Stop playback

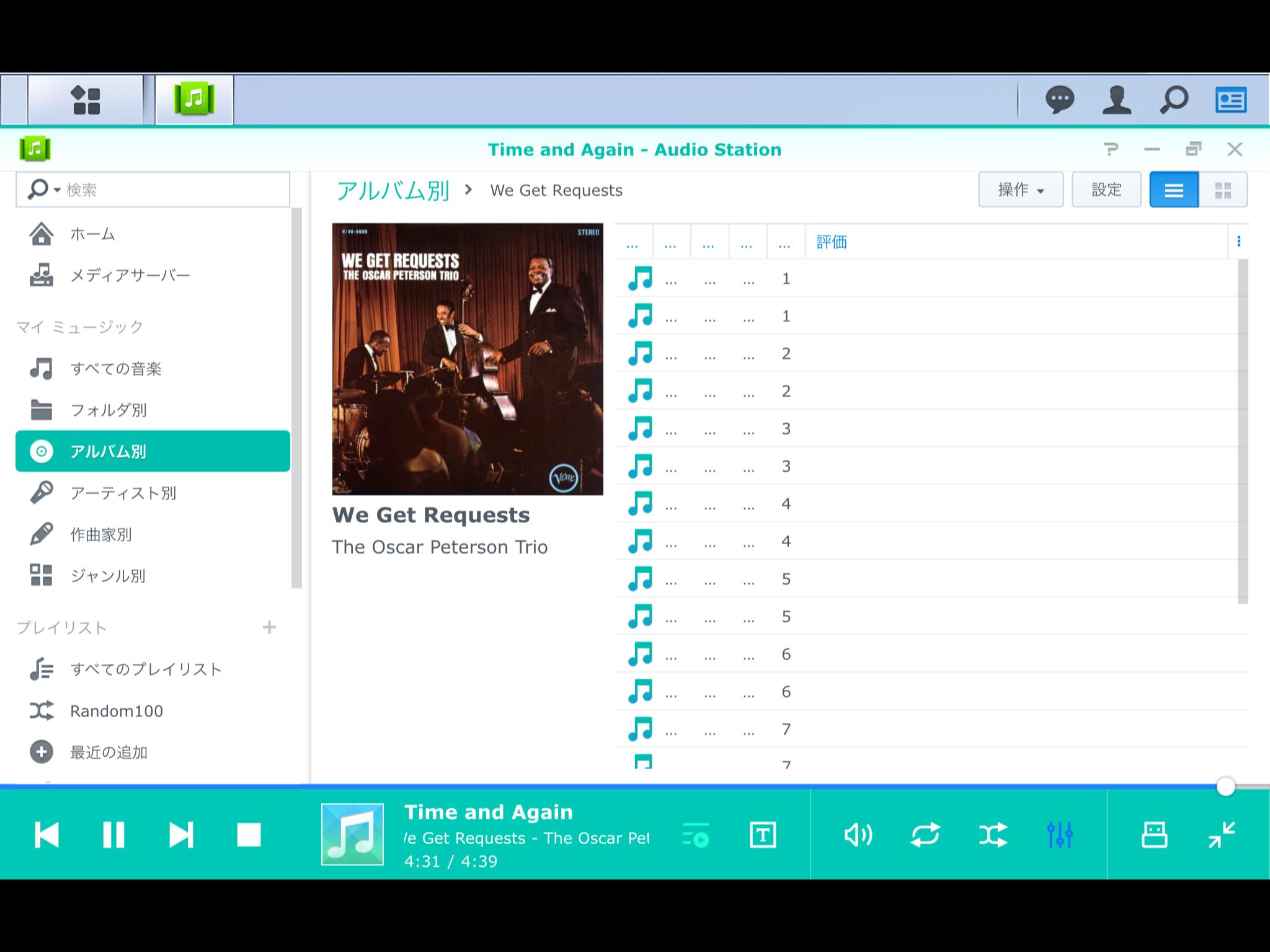pyautogui.click(x=249, y=835)
